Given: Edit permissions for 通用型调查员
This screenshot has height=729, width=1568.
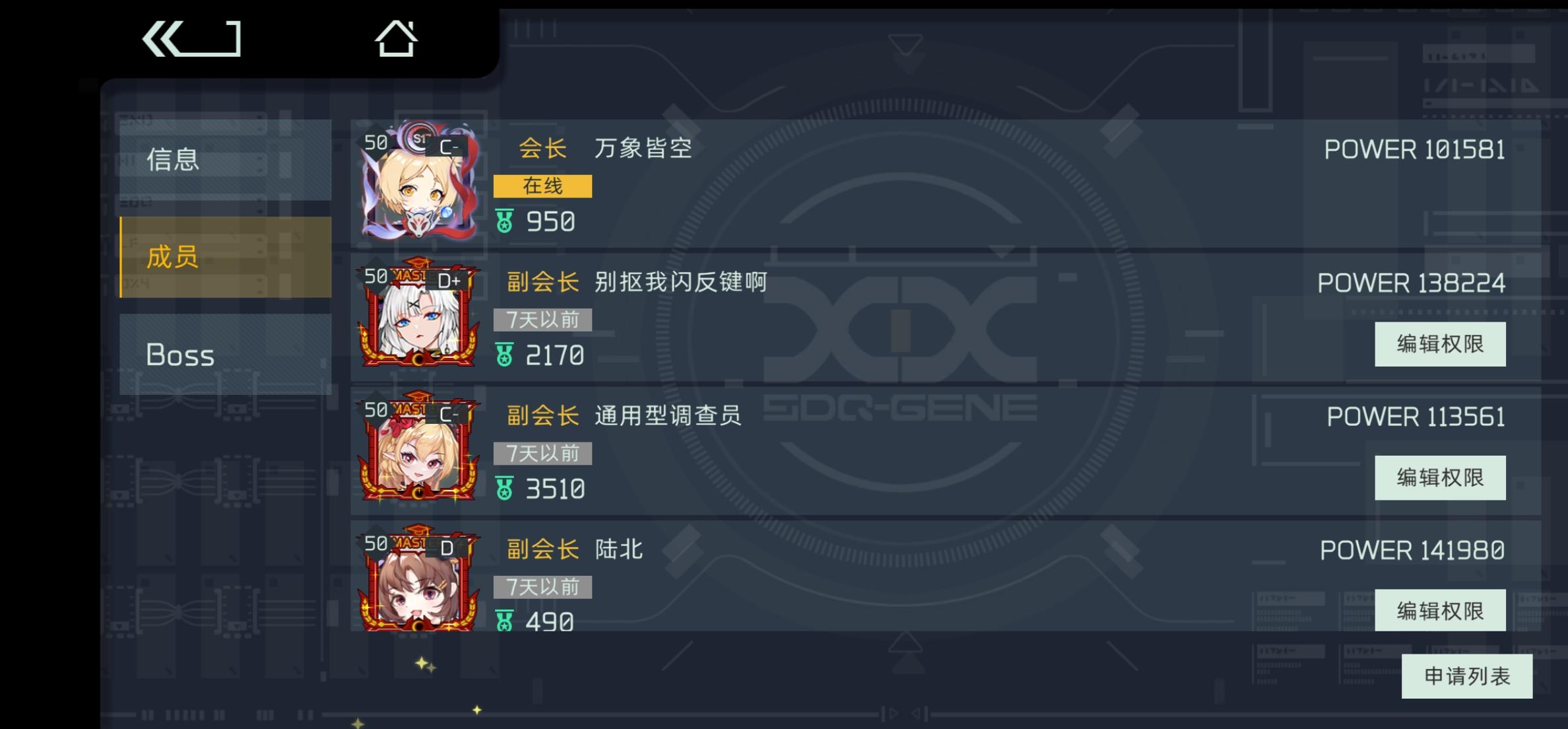Looking at the screenshot, I should [x=1440, y=477].
